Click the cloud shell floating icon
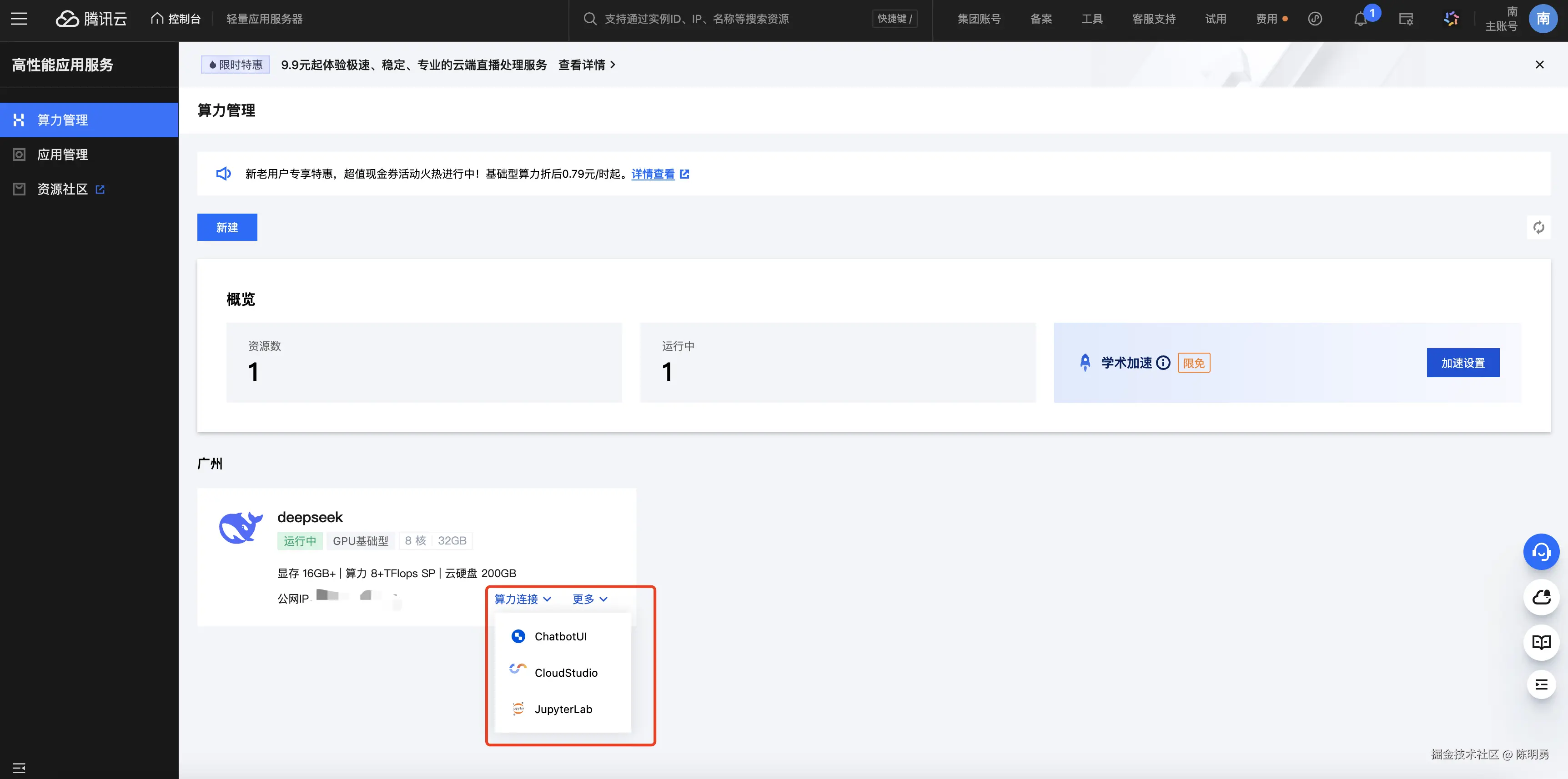This screenshot has width=1568, height=779. point(1541,597)
